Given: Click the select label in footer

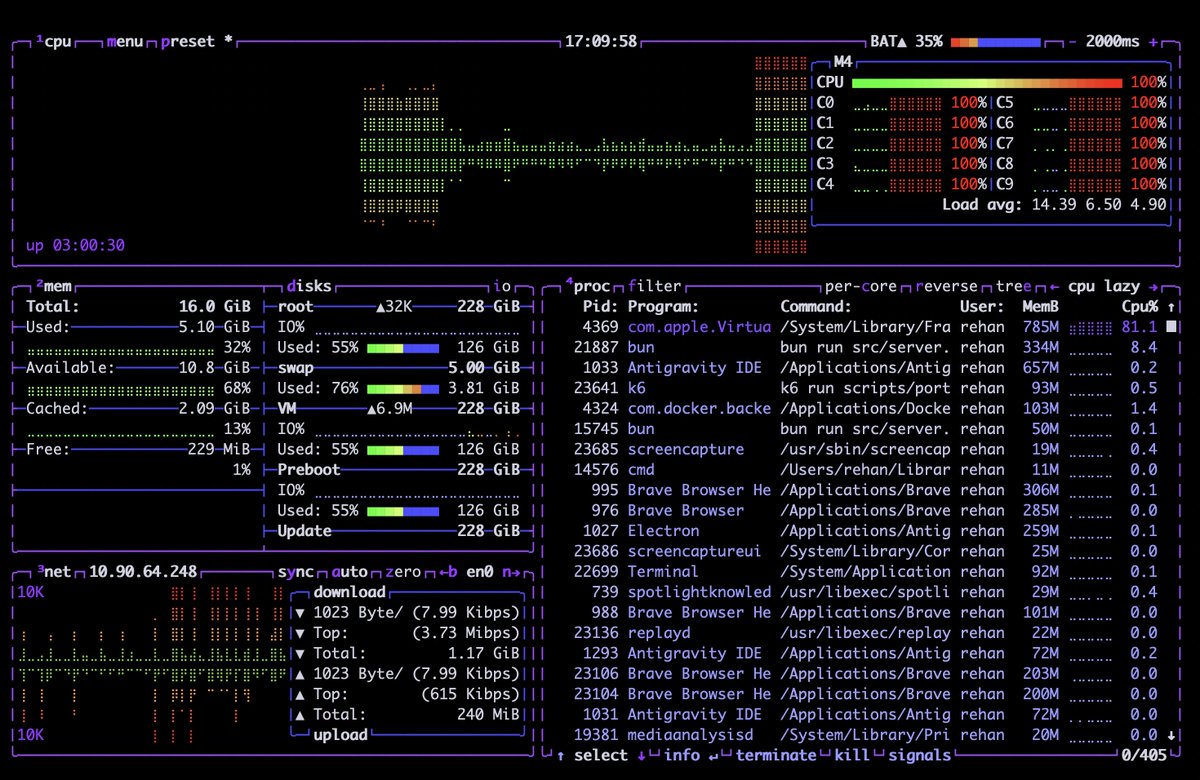Looking at the screenshot, I should (601, 755).
